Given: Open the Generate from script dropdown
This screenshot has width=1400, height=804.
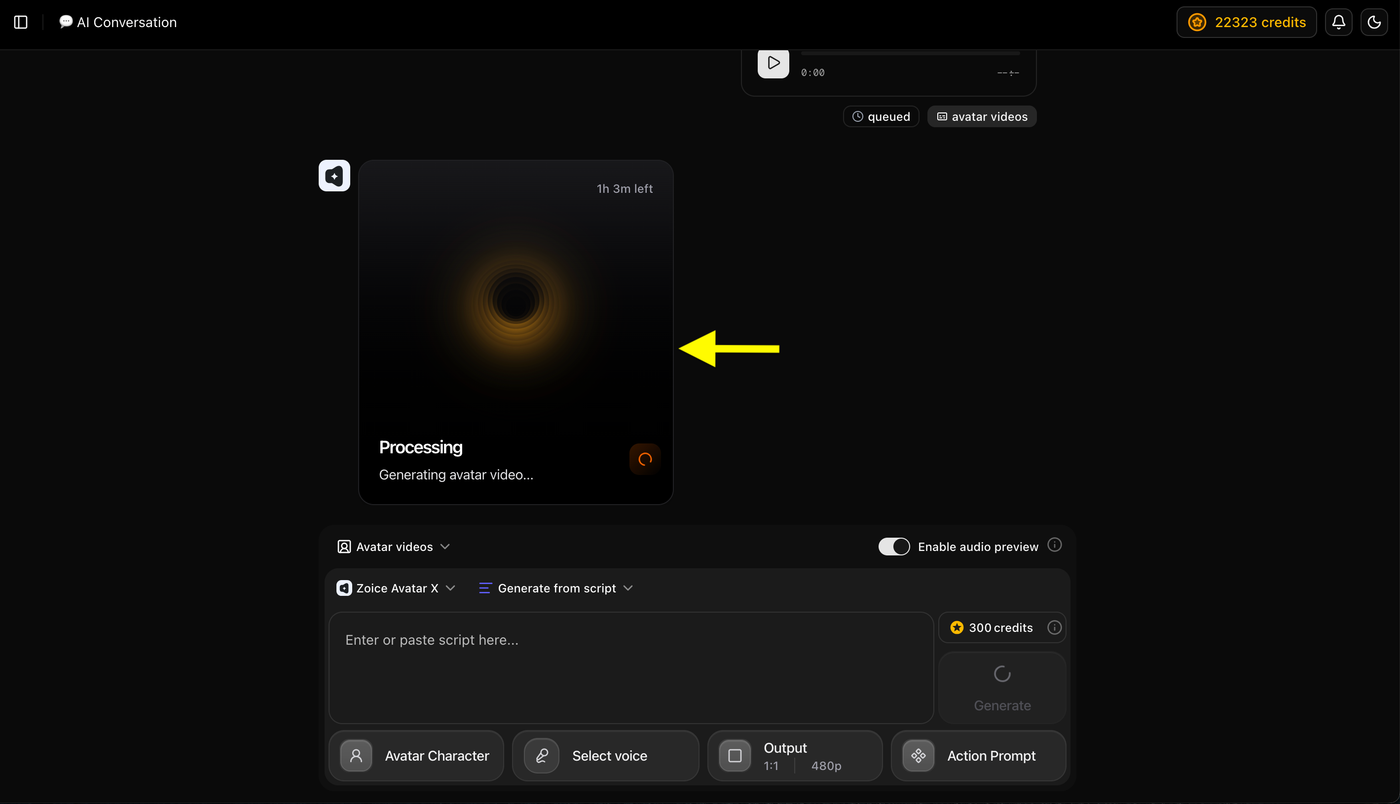Looking at the screenshot, I should 555,588.
